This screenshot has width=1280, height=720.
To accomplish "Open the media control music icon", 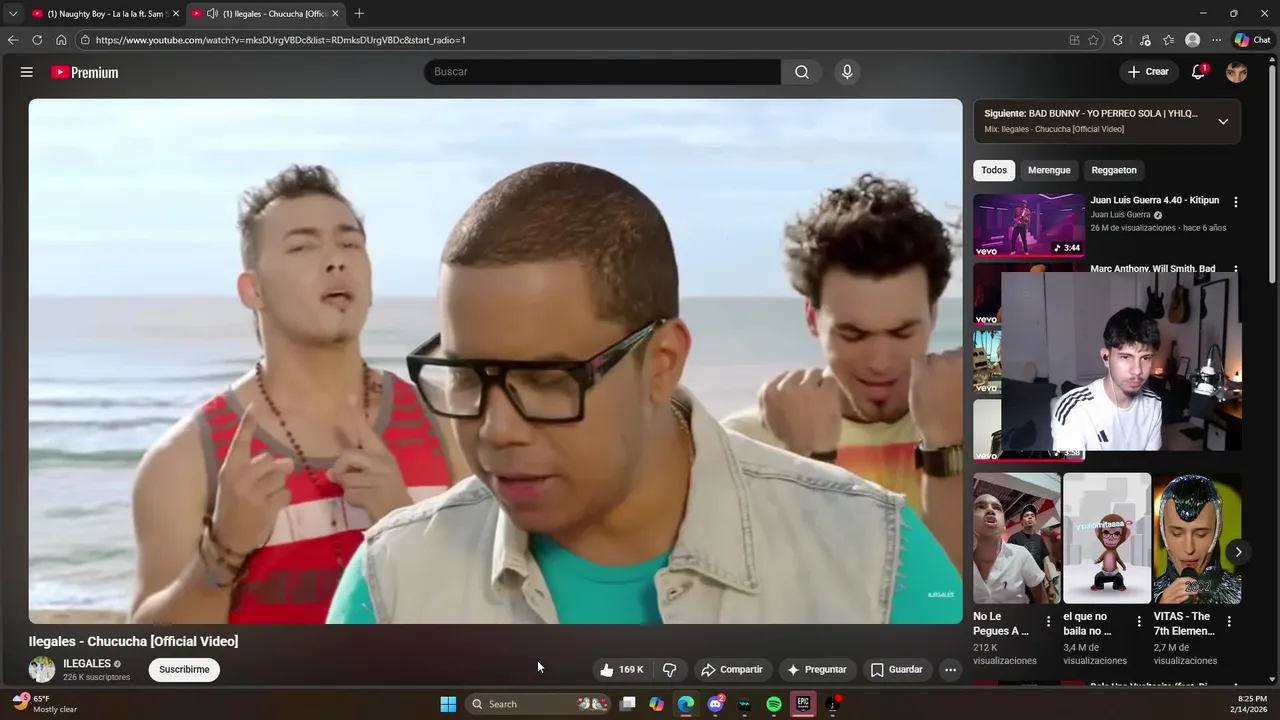I will click(x=1145, y=40).
